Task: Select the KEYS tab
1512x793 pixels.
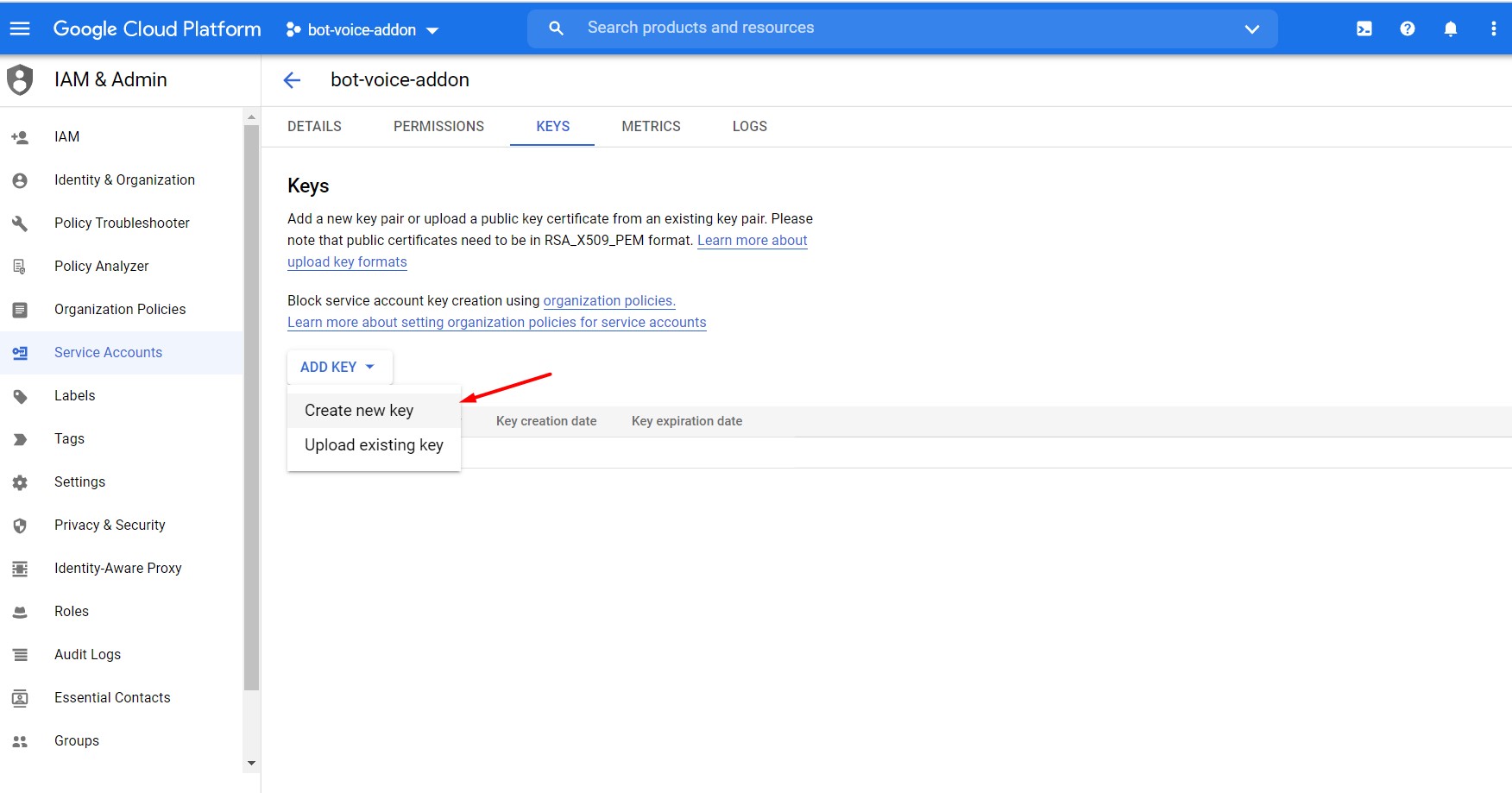Action: 552,126
